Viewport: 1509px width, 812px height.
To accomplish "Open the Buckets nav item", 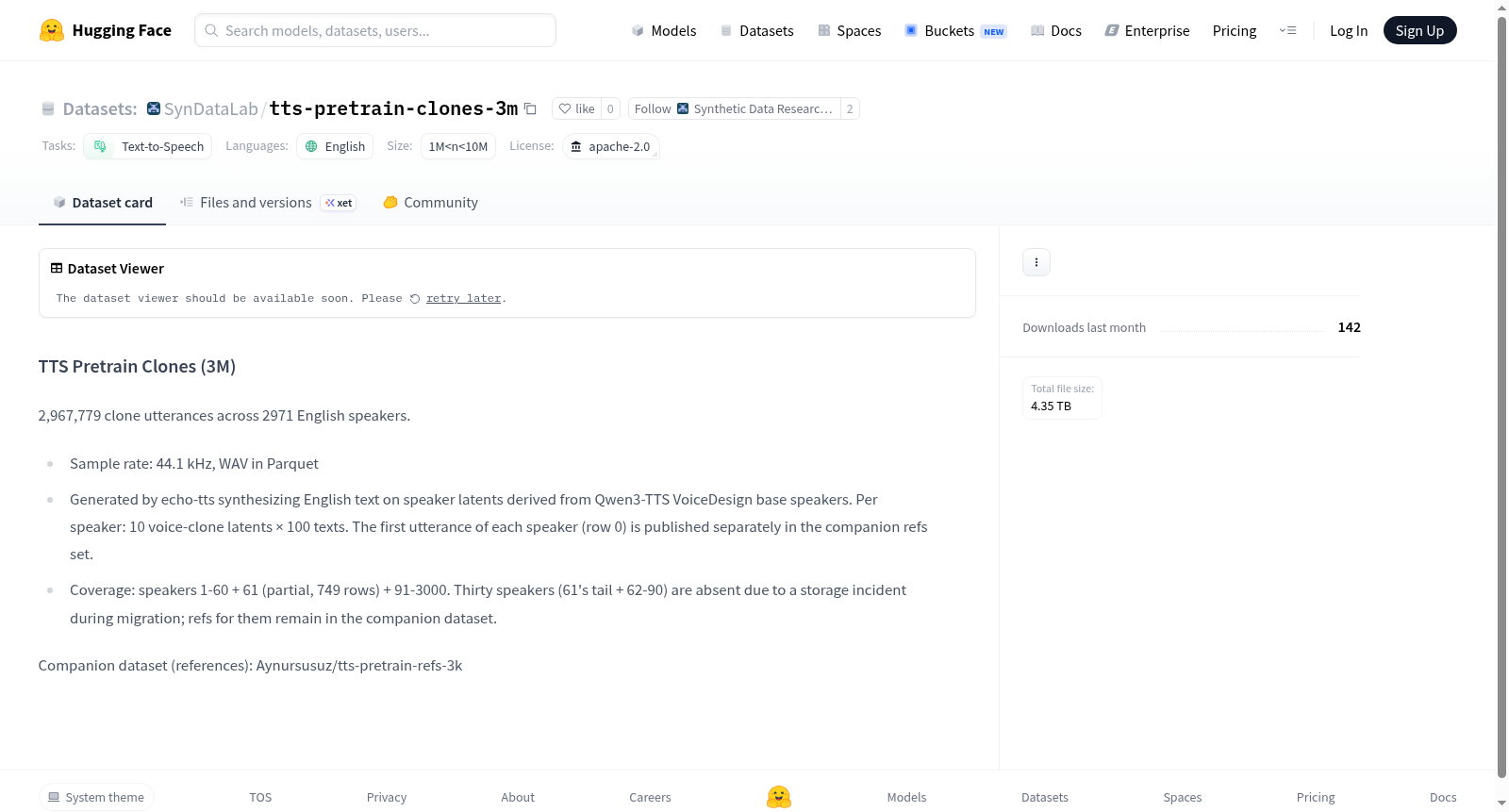I will click(x=955, y=30).
